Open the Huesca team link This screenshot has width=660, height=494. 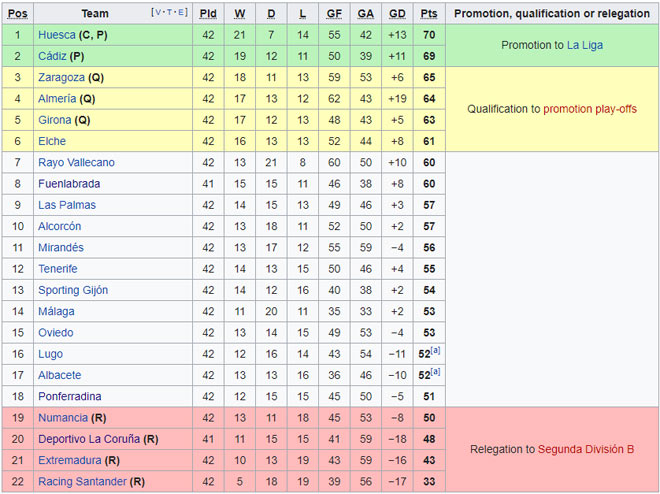click(56, 35)
